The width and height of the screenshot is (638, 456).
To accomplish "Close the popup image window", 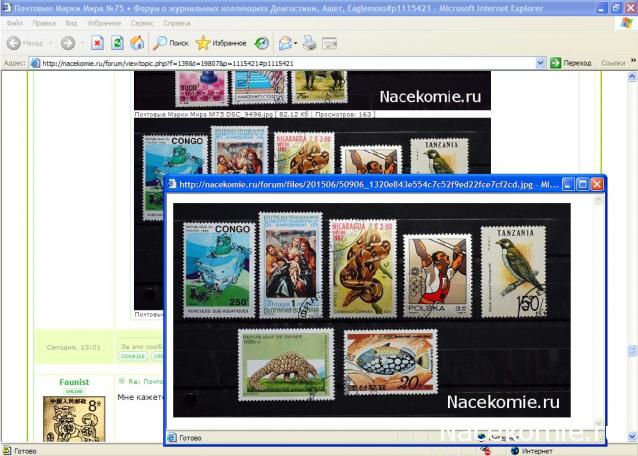I will tap(597, 184).
